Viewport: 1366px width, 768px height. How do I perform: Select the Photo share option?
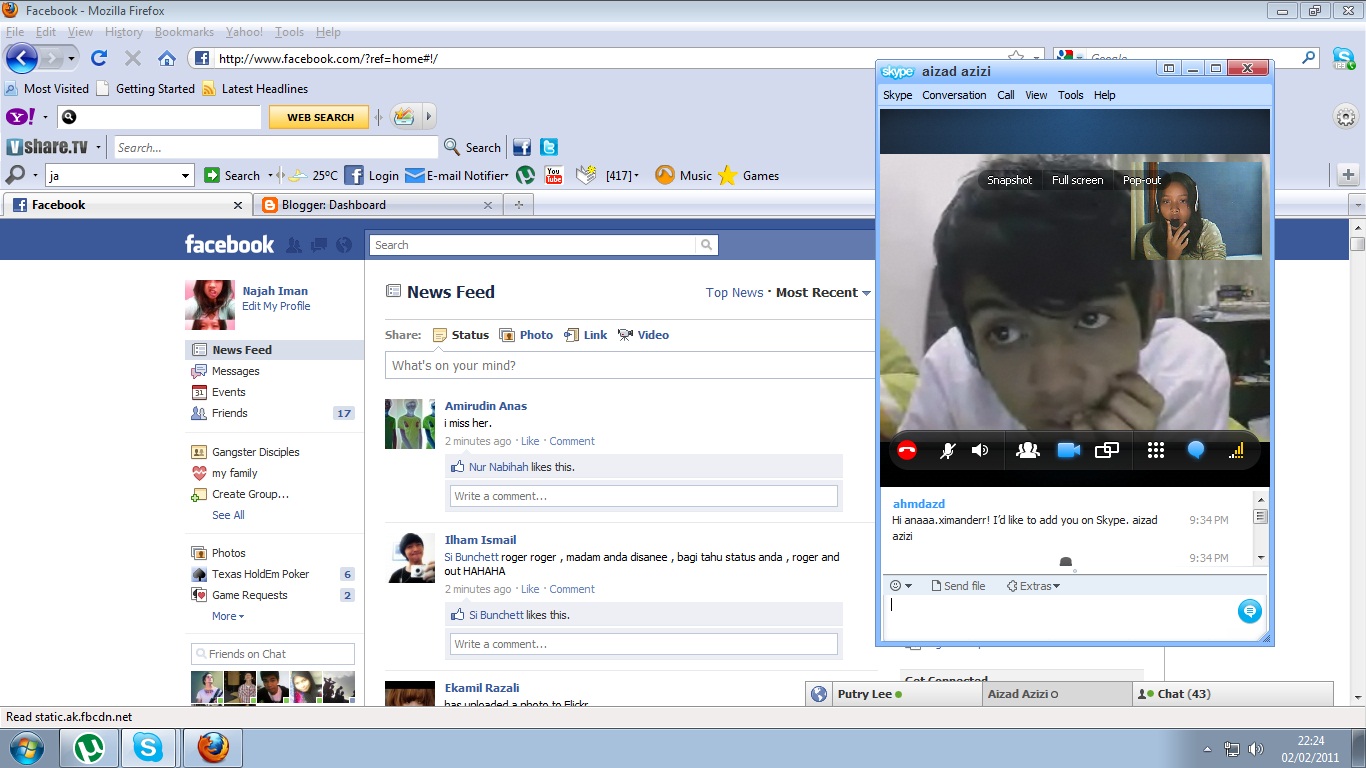pyautogui.click(x=526, y=335)
